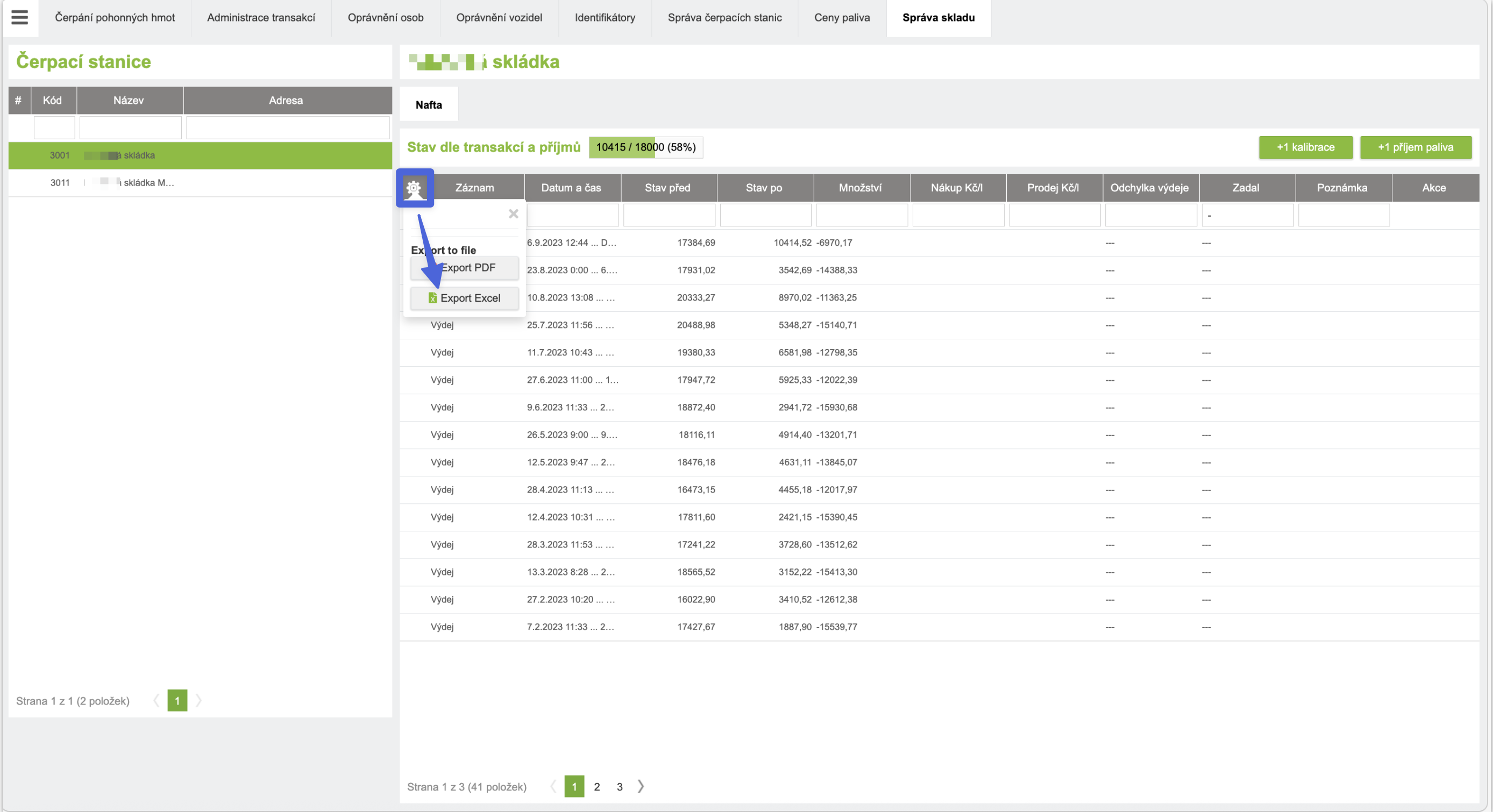1493x812 pixels.
Task: Close the export popup with X
Action: click(513, 214)
